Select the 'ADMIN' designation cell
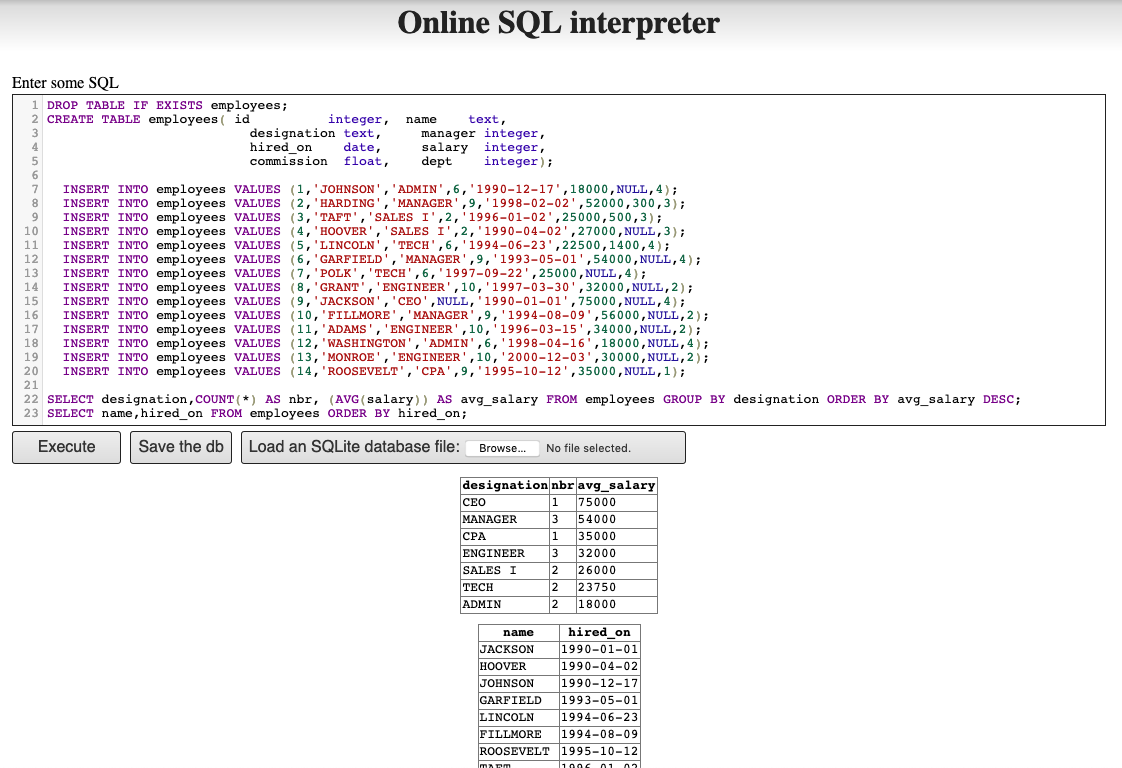Image resolution: width=1122 pixels, height=768 pixels. pyautogui.click(x=505, y=605)
